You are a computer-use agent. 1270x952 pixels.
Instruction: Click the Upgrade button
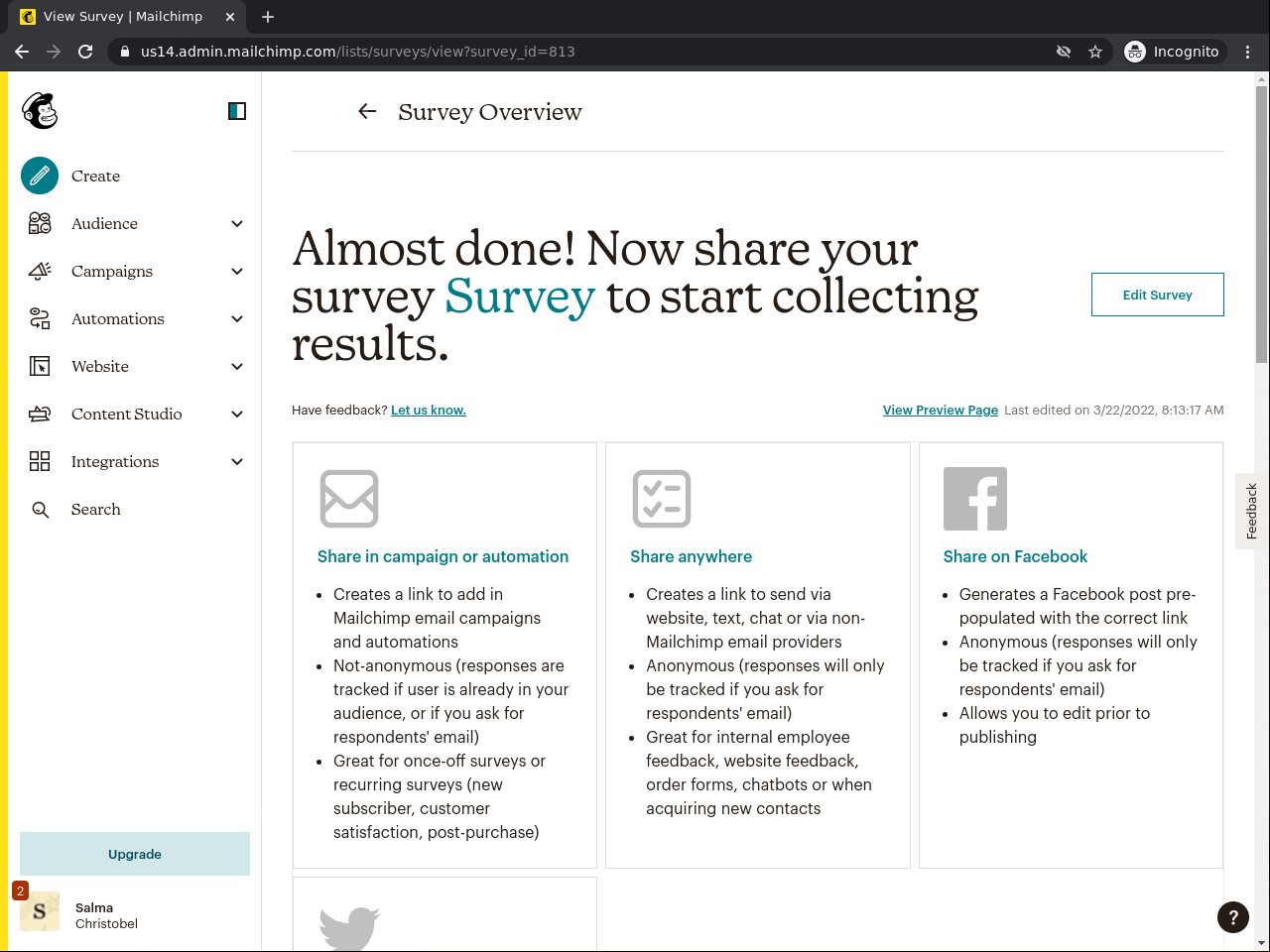(x=135, y=854)
